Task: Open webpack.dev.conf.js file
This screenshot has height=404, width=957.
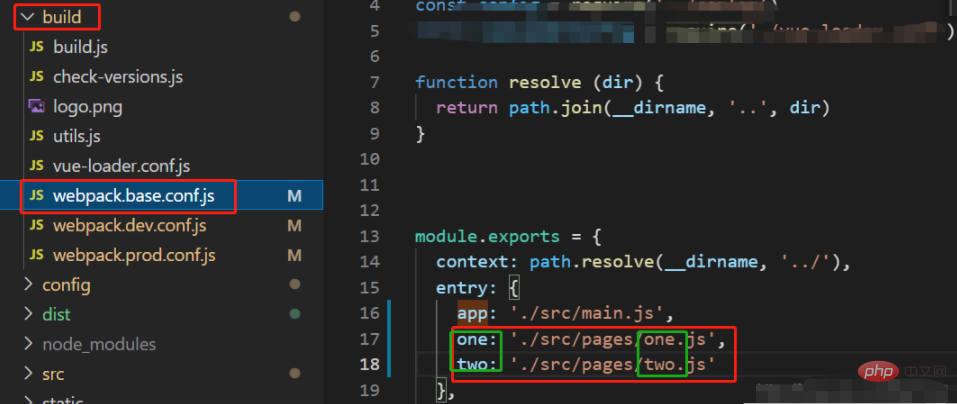Action: pos(129,226)
